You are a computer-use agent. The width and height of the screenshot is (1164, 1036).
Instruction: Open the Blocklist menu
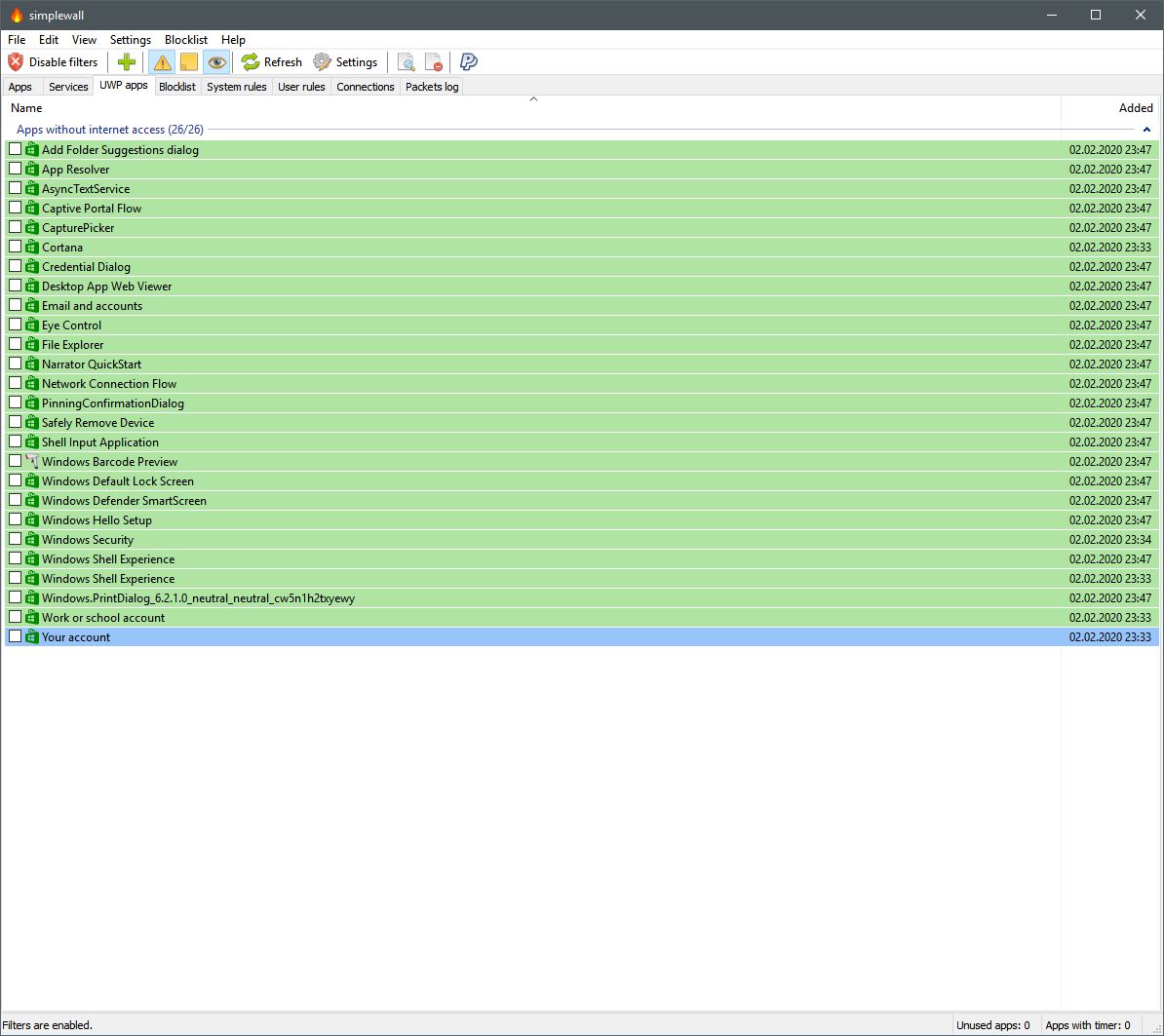(x=186, y=40)
